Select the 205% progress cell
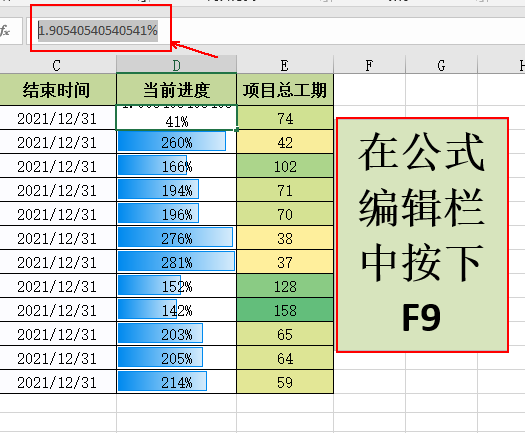The width and height of the screenshot is (525, 433). click(x=176, y=358)
